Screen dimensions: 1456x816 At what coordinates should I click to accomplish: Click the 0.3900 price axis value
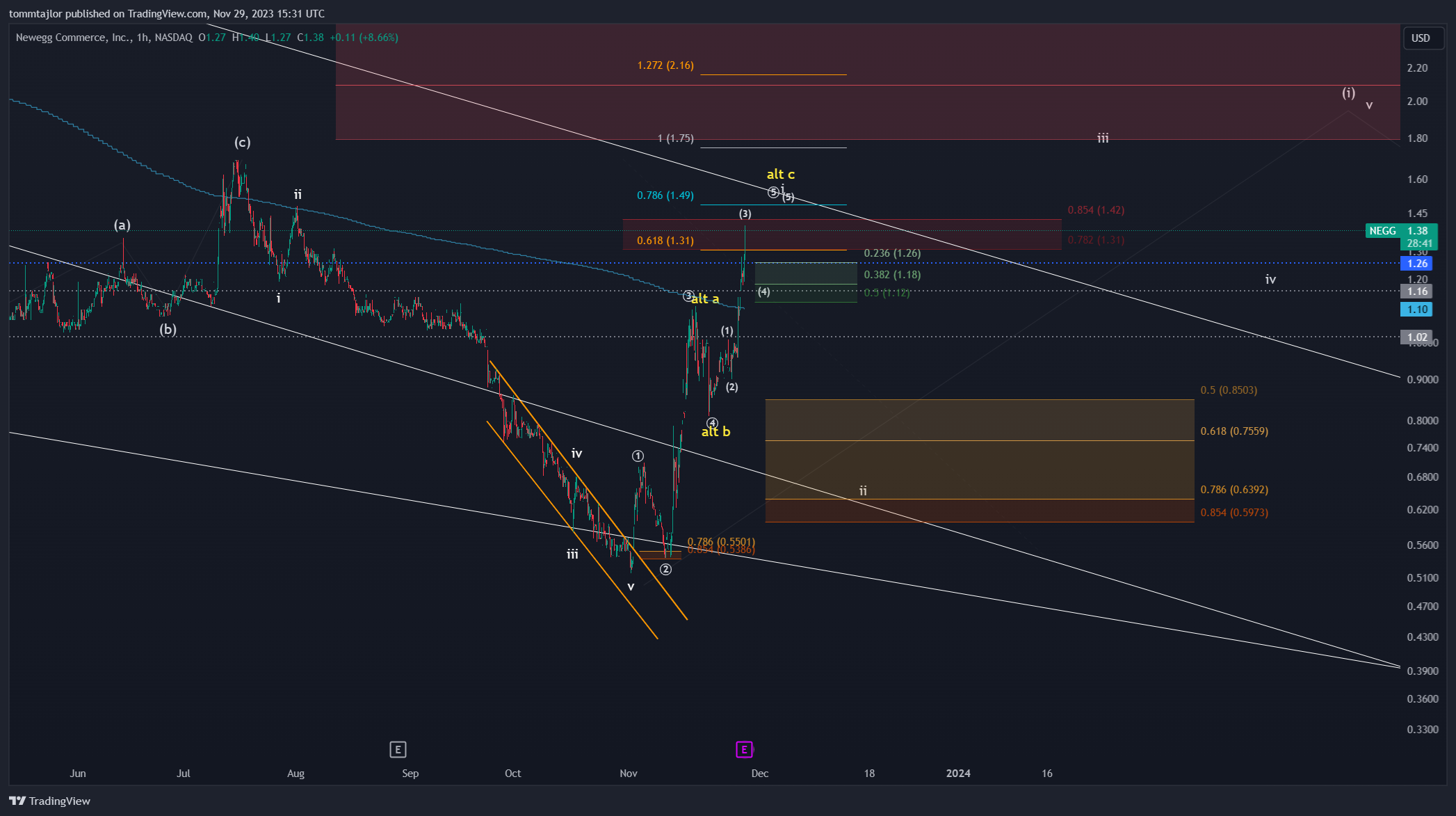point(1423,671)
